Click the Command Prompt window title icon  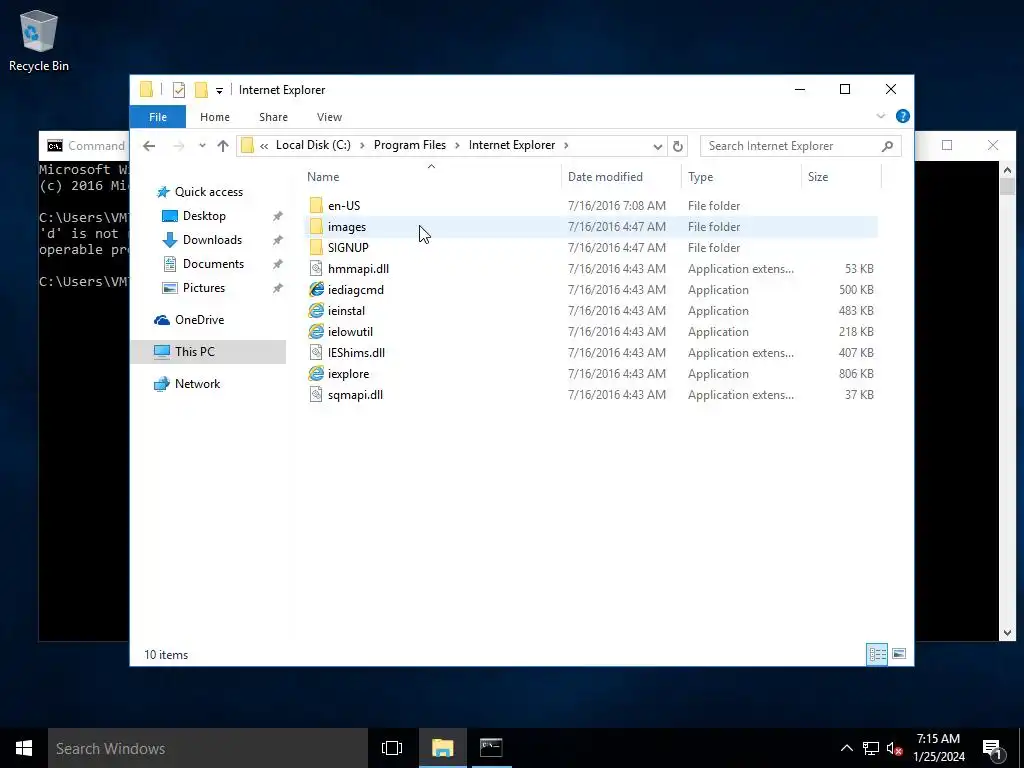coord(55,146)
